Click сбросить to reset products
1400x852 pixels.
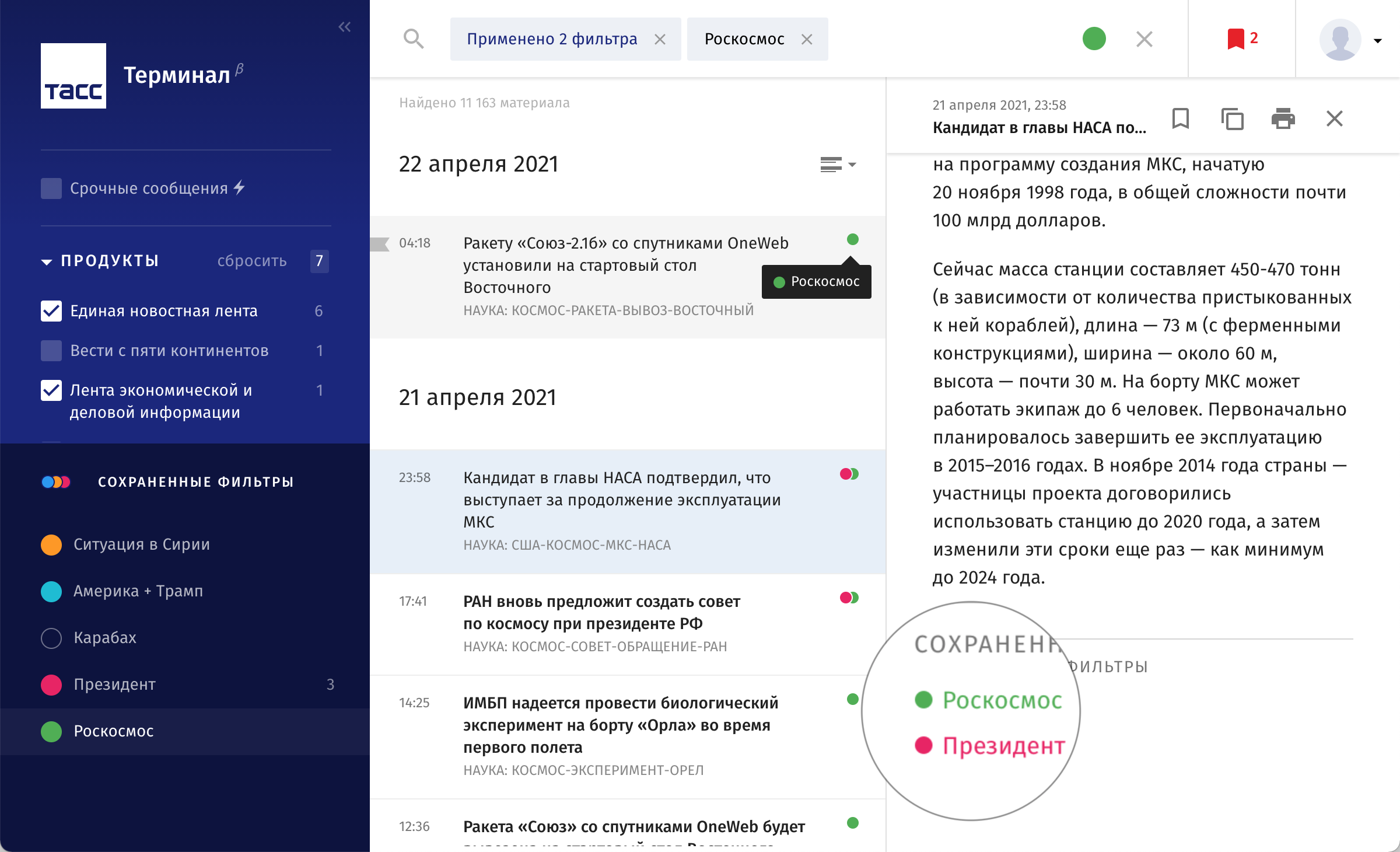(252, 261)
